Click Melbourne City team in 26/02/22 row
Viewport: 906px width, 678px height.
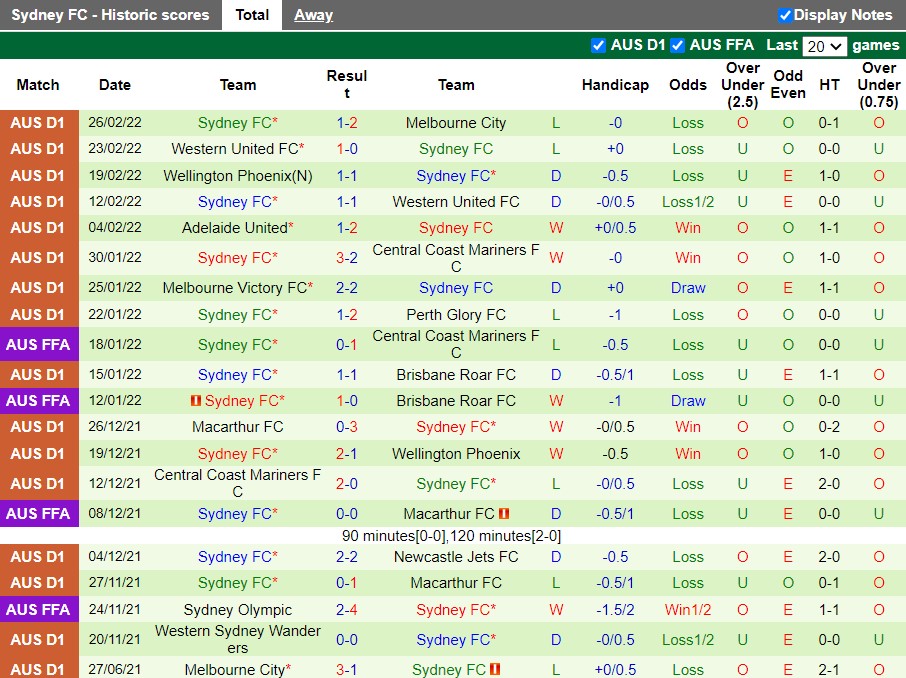456,123
